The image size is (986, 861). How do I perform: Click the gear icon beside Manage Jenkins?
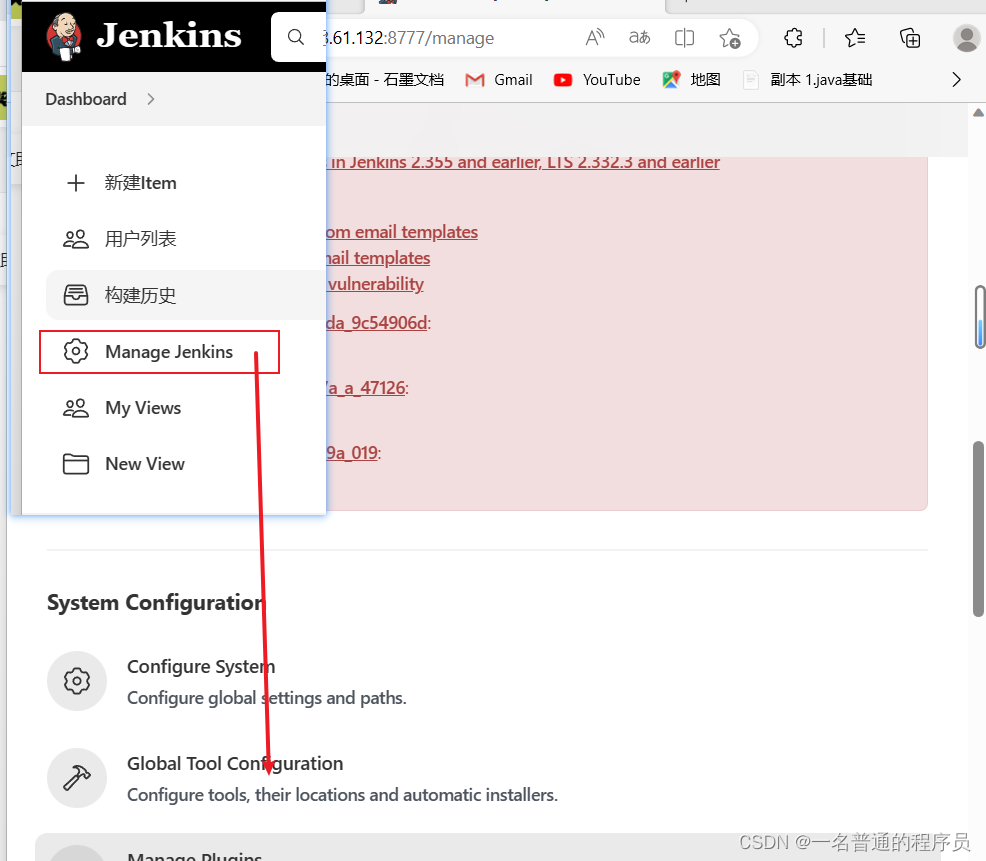(76, 352)
